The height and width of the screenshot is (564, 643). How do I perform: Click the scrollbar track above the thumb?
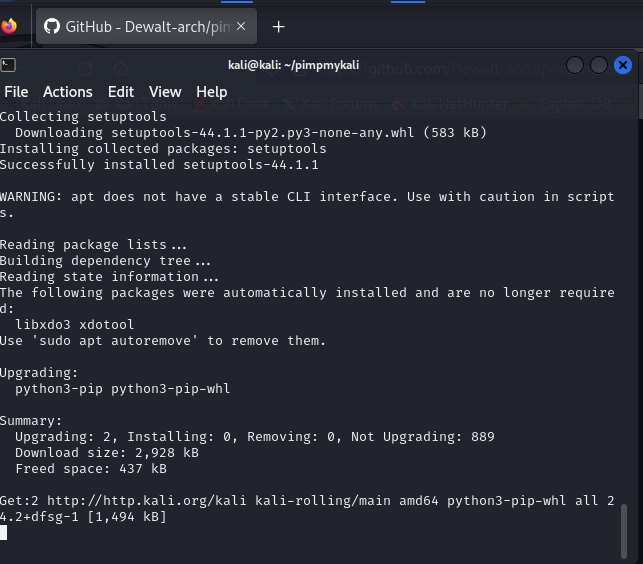click(625, 300)
